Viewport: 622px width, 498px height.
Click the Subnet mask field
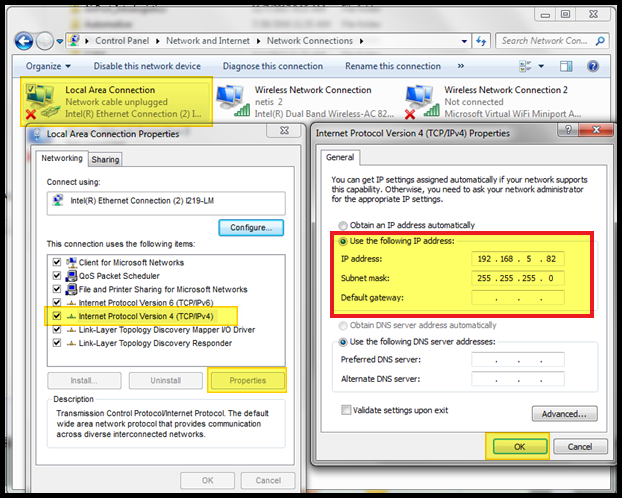tap(518, 278)
